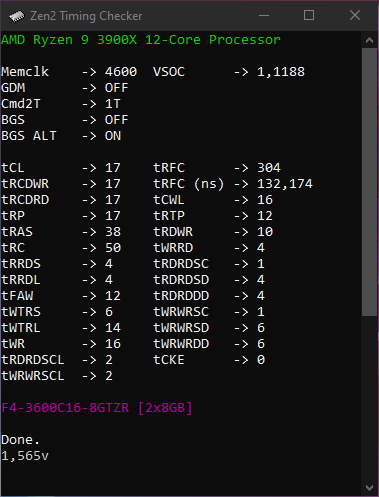Image resolution: width=379 pixels, height=497 pixels.
Task: Click the Zen2 Timing Checker title bar icon
Action: 17,16
